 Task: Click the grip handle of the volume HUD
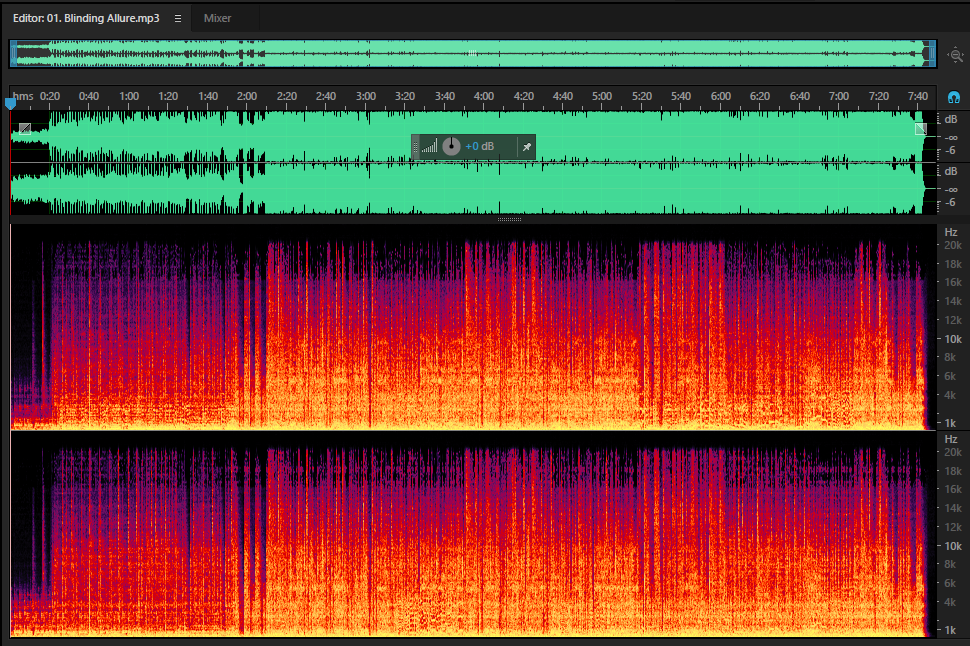coord(415,147)
